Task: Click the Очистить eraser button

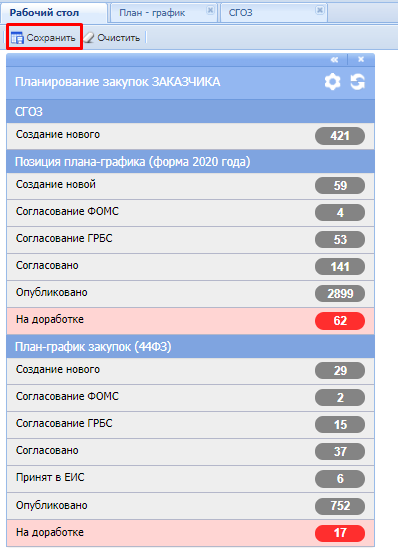Action: [113, 38]
